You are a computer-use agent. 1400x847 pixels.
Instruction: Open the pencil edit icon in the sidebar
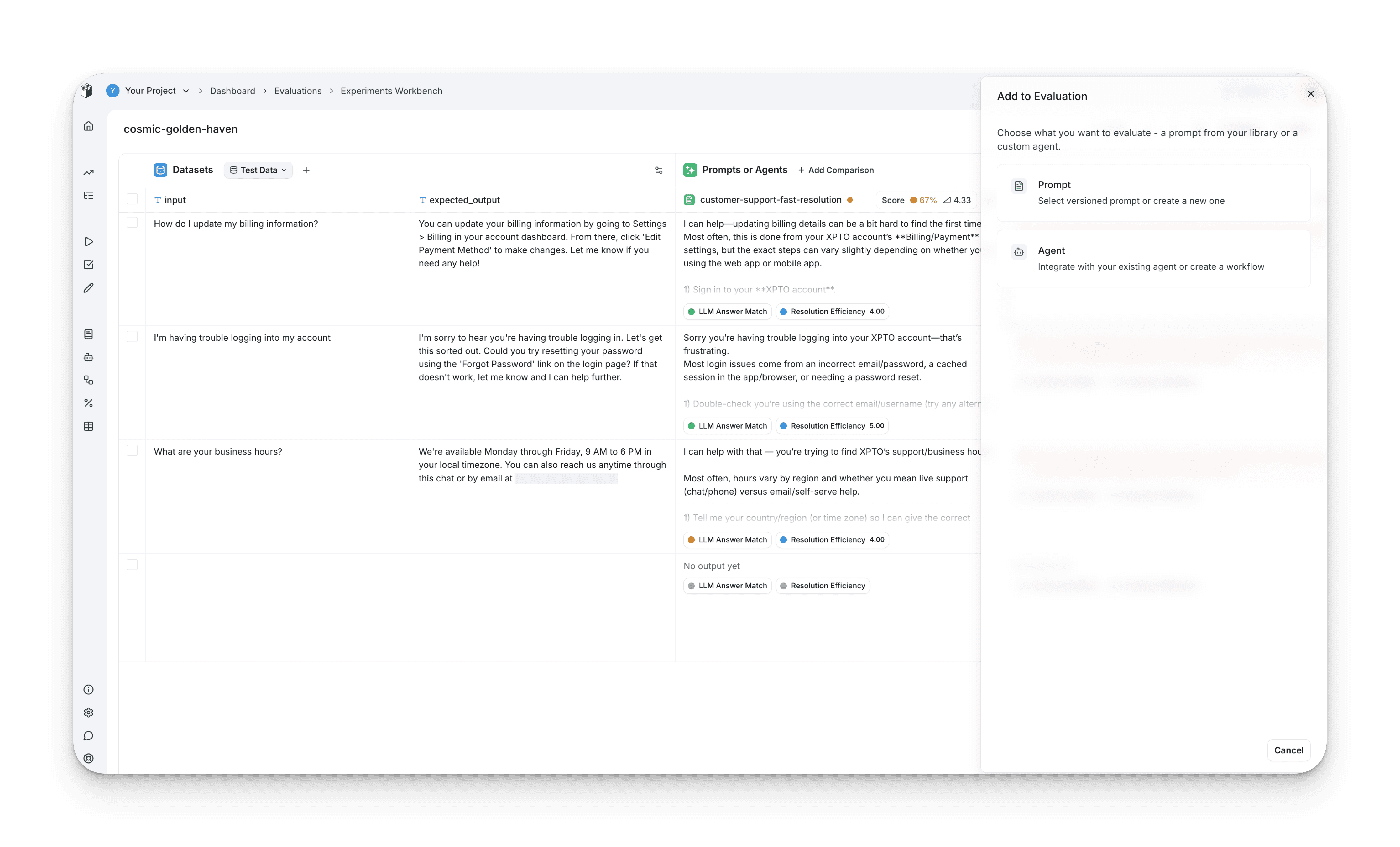89,288
